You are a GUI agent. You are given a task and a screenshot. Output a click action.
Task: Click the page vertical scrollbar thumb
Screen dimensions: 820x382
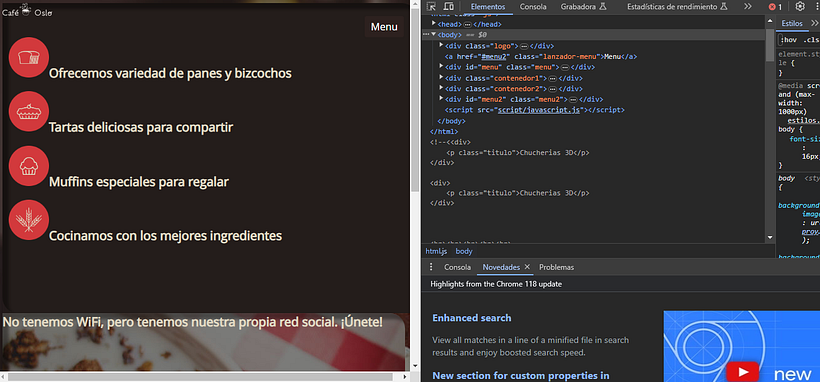[x=415, y=99]
